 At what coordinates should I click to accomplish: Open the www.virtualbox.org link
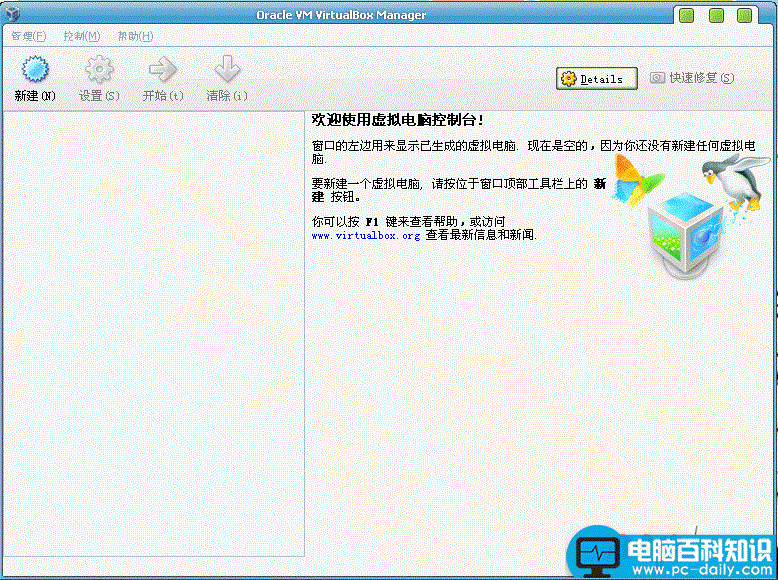tap(366, 236)
